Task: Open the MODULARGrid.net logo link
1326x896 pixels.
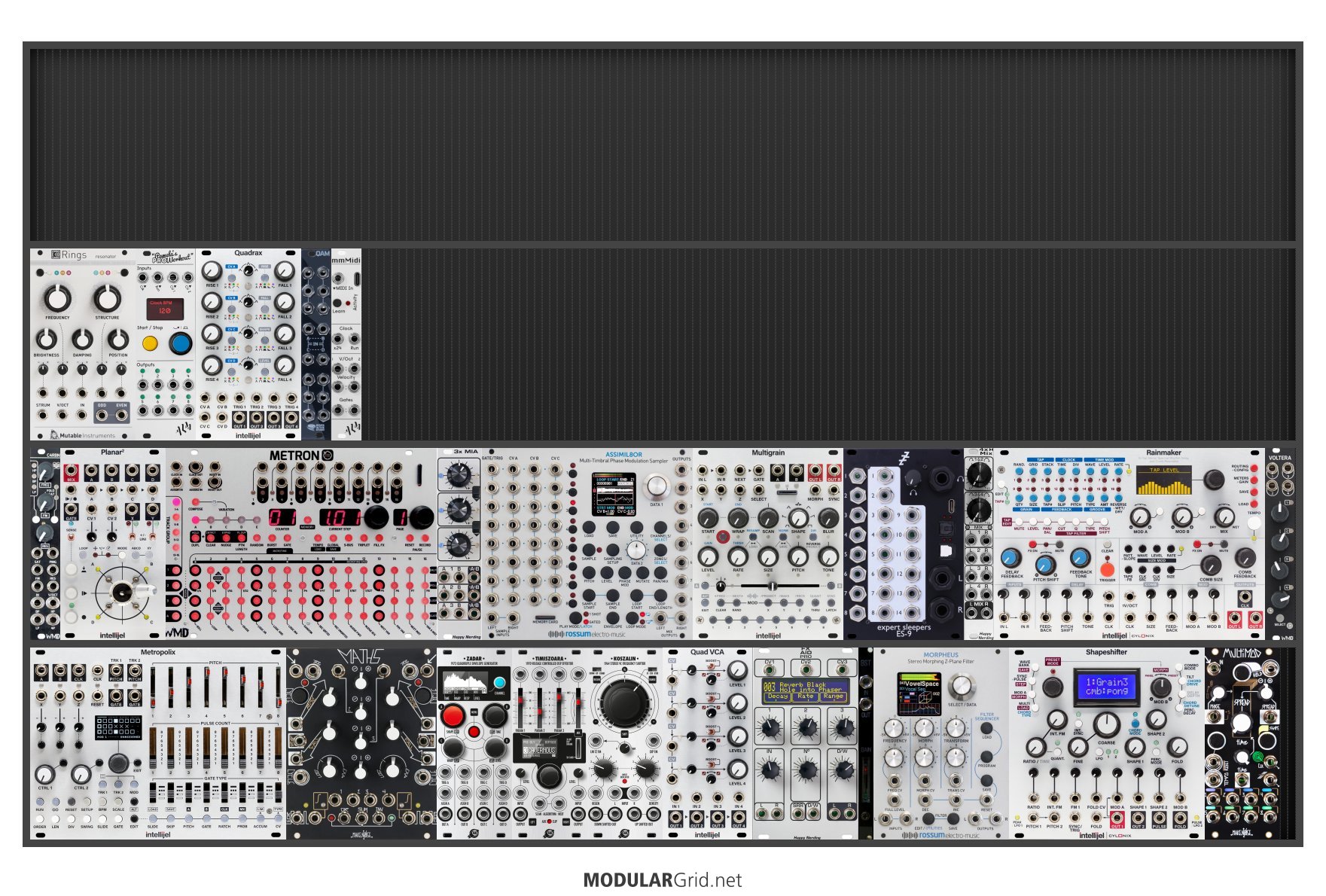Action: (663, 880)
